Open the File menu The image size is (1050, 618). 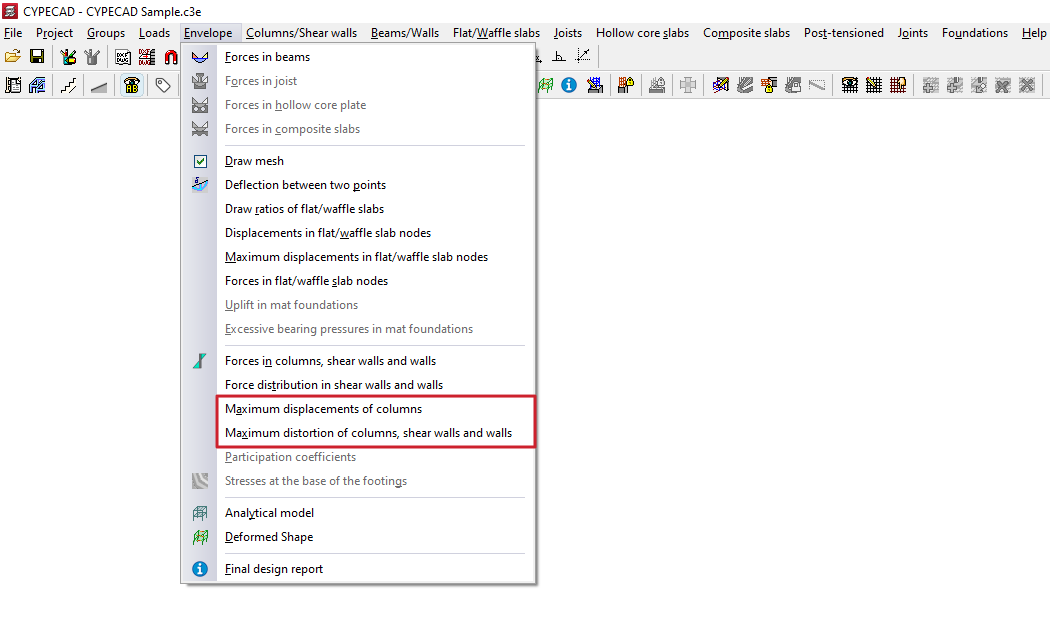click(x=13, y=33)
